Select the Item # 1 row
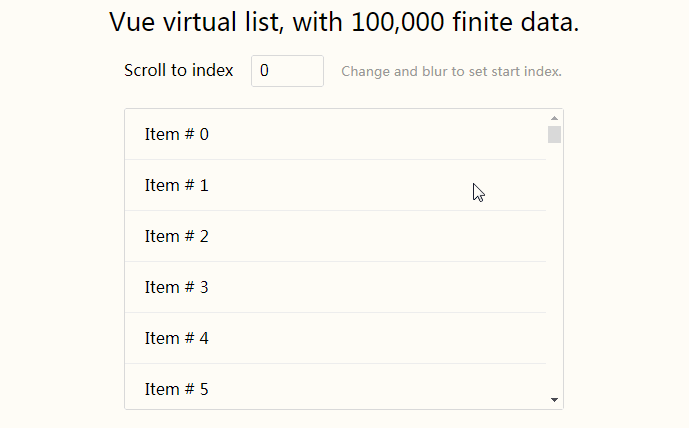Viewport: 689px width, 428px height. click(335, 185)
